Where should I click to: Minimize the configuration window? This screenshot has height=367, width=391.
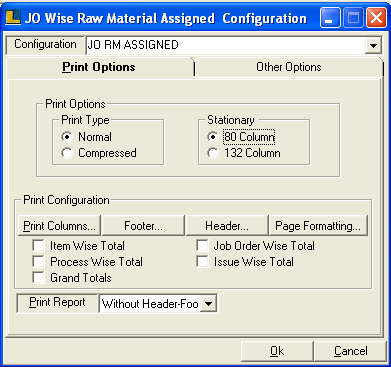330,17
